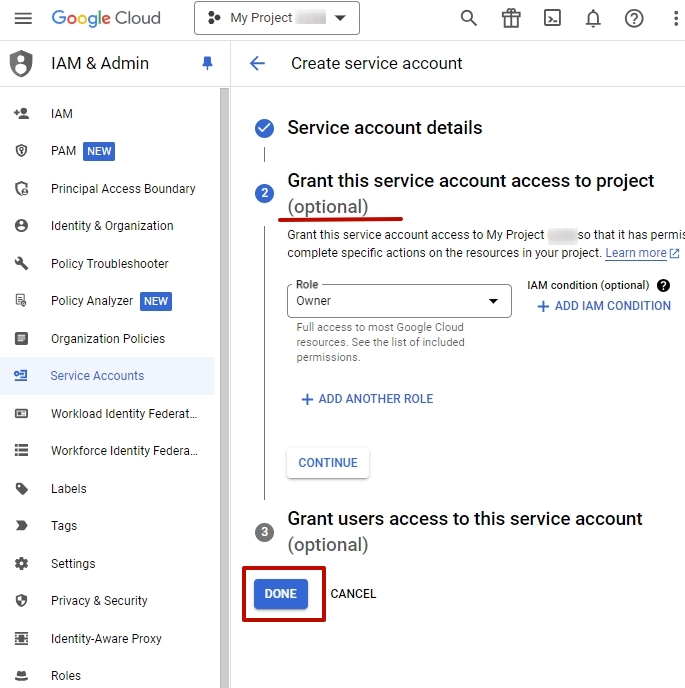Open Labels in the sidebar

tap(108, 489)
